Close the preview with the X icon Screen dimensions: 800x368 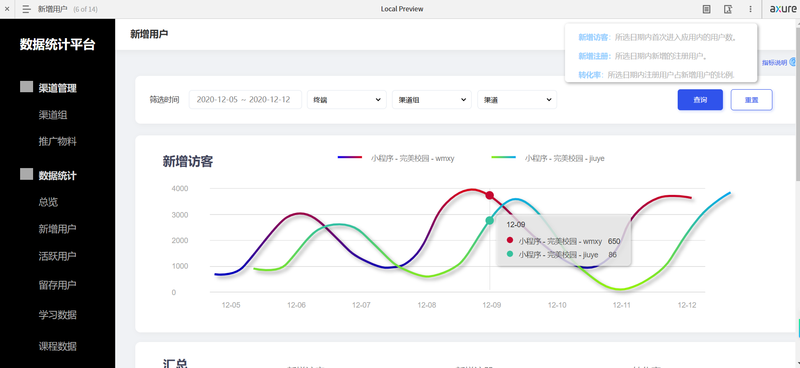7,9
